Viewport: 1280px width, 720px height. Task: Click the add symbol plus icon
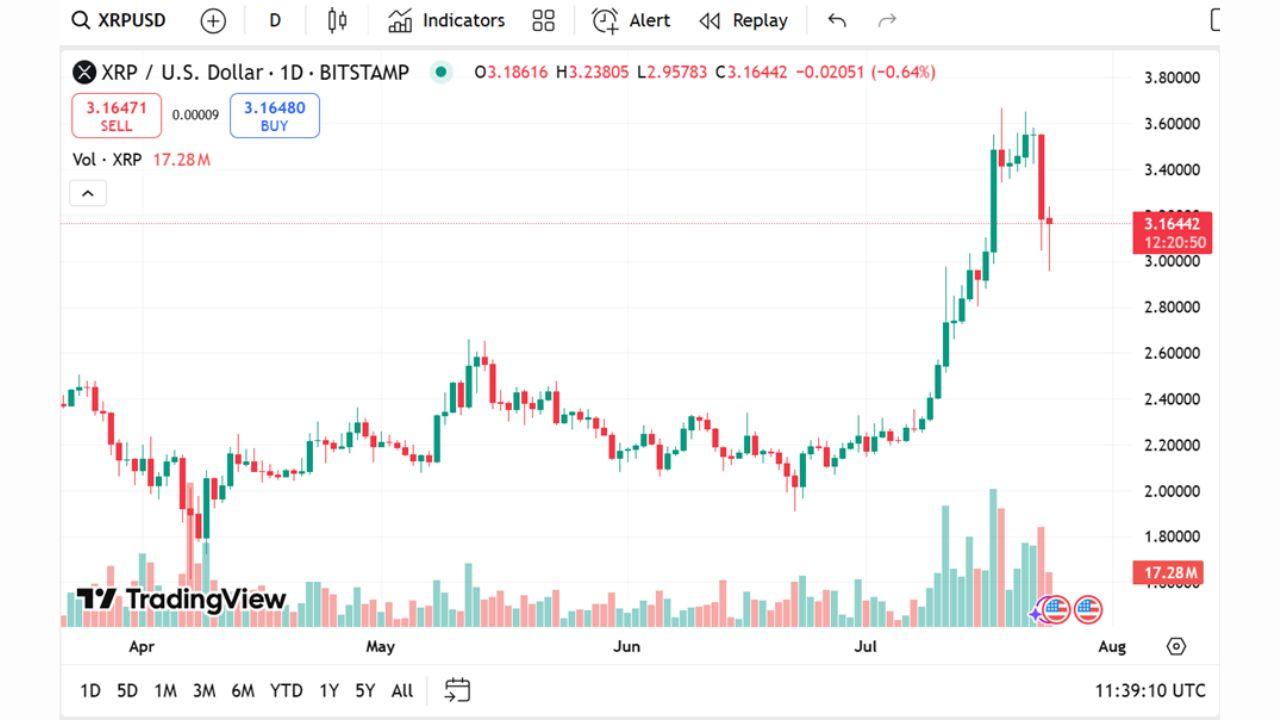tap(213, 20)
